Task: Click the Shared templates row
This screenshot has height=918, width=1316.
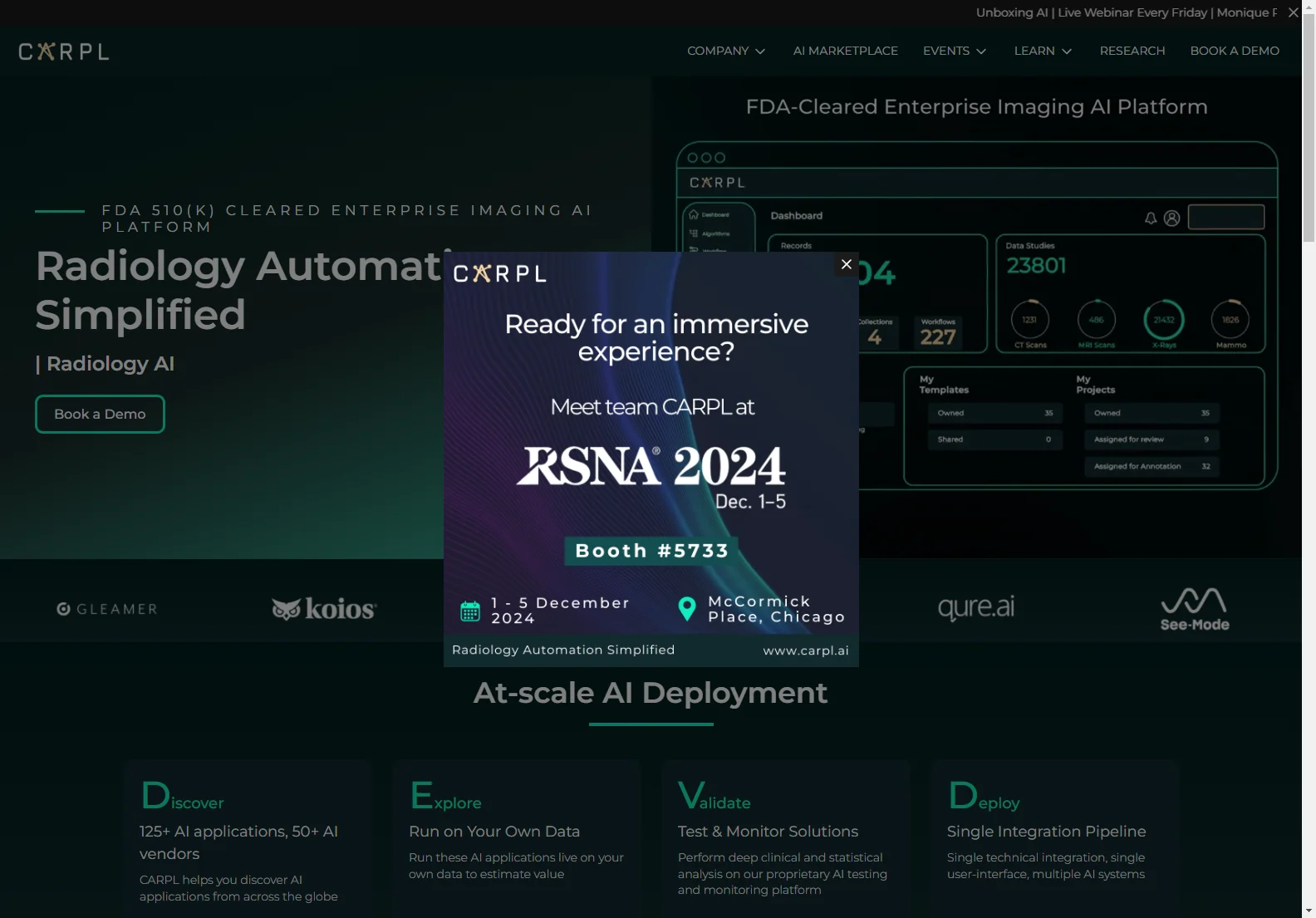Action: 995,439
